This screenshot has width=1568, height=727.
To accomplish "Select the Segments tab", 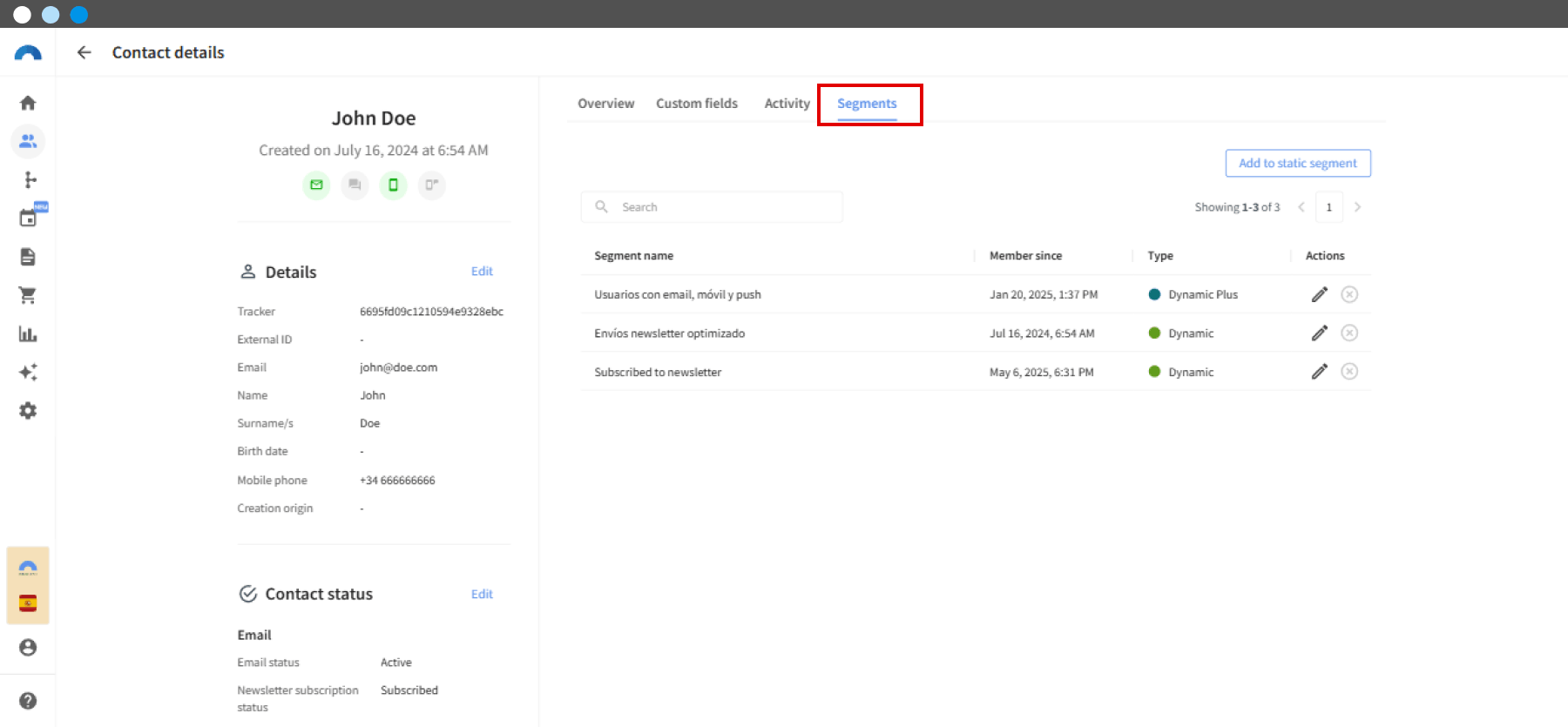I will point(867,104).
